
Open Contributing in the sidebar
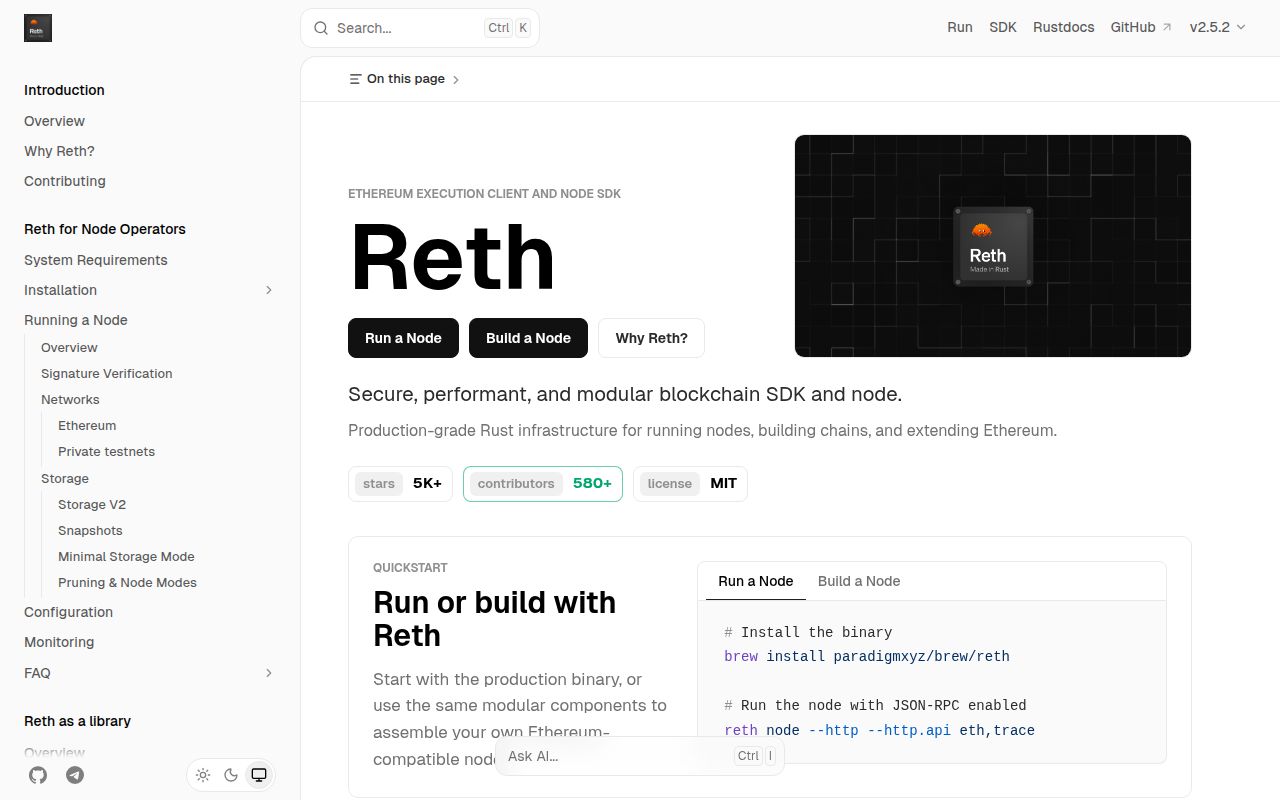point(65,181)
